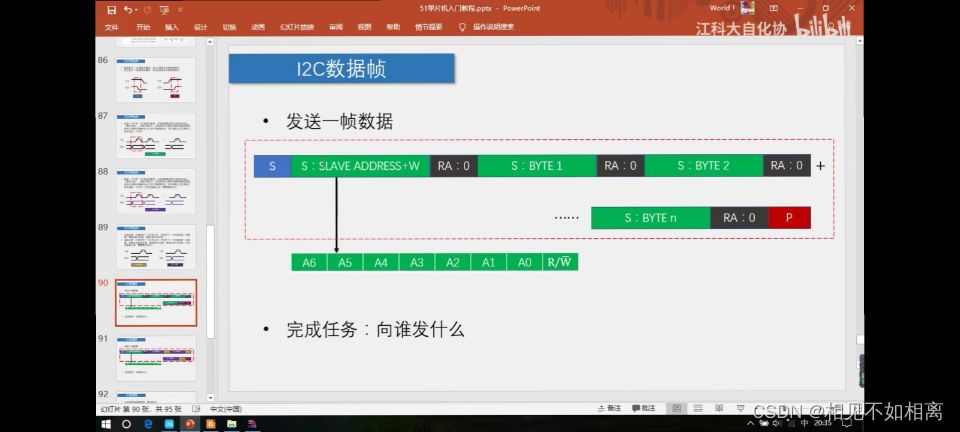Open the 切换 ribbon tab
This screenshot has height=432, width=960.
pos(229,27)
